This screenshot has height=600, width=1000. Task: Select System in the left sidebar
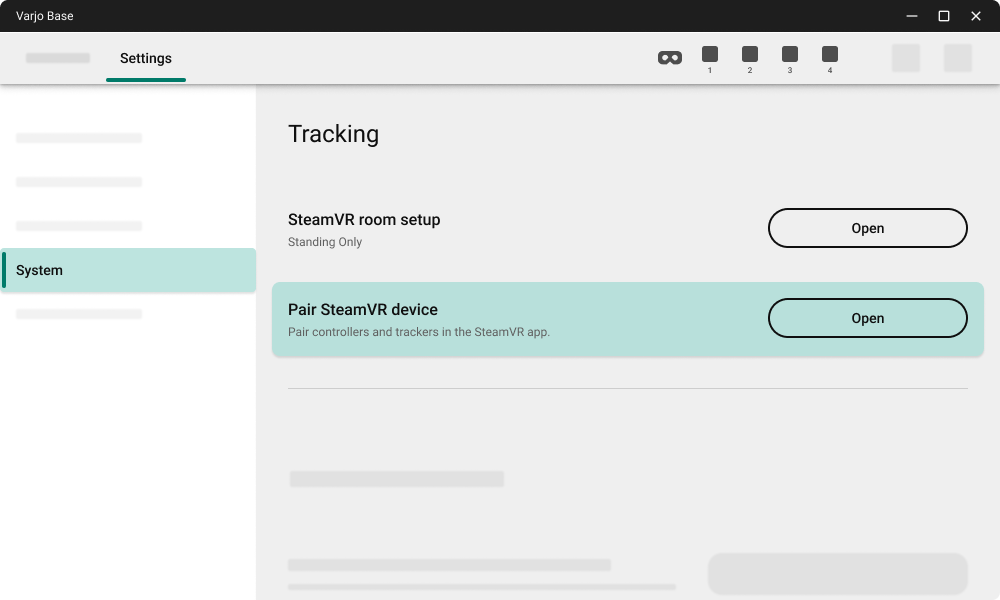[x=128, y=270]
